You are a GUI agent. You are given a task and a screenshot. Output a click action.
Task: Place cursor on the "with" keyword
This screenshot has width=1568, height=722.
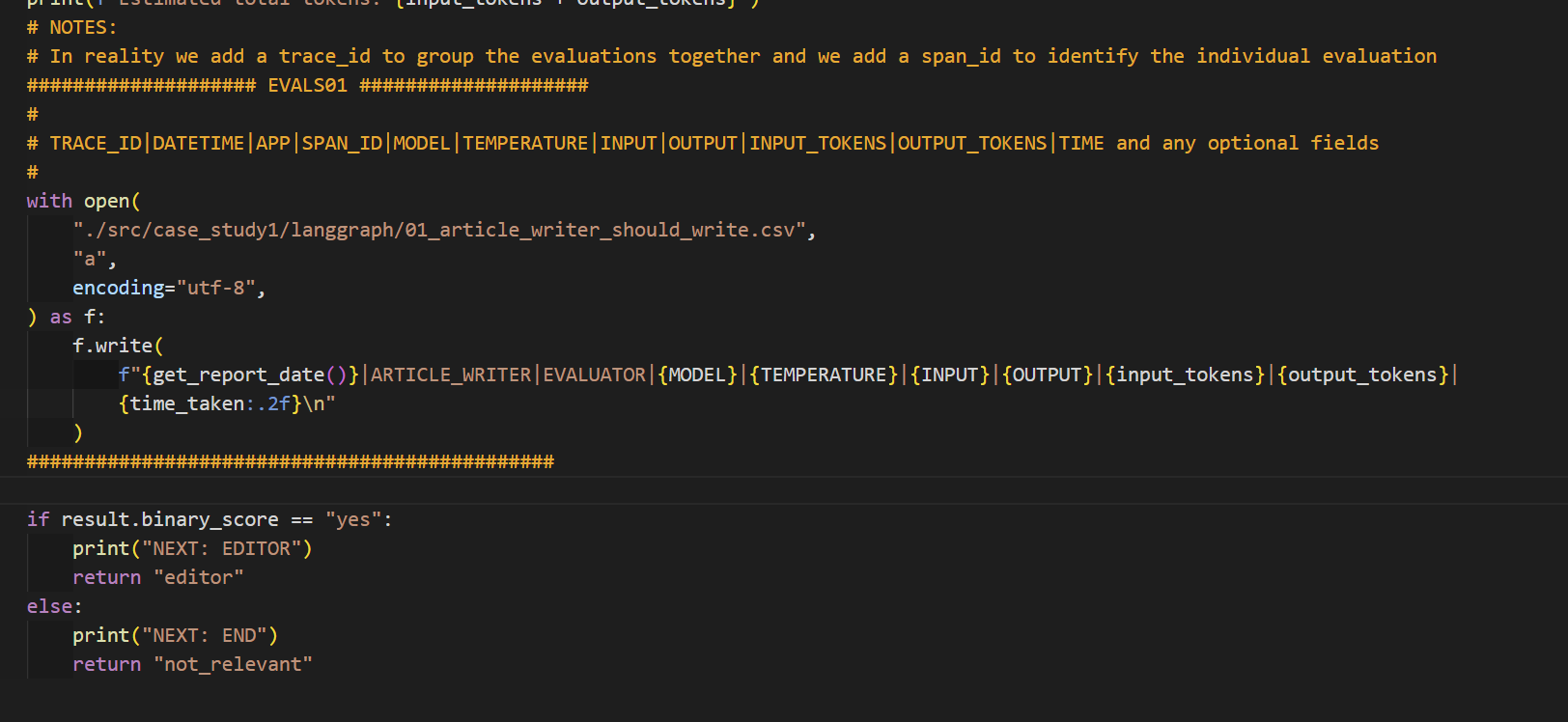tap(49, 202)
